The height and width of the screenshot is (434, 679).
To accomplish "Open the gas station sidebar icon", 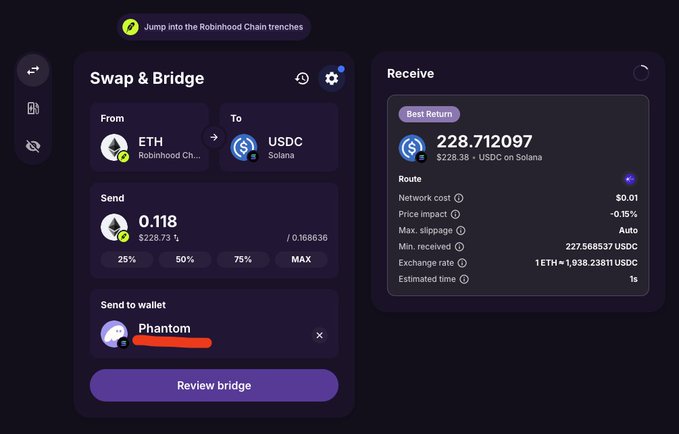I will [x=33, y=108].
